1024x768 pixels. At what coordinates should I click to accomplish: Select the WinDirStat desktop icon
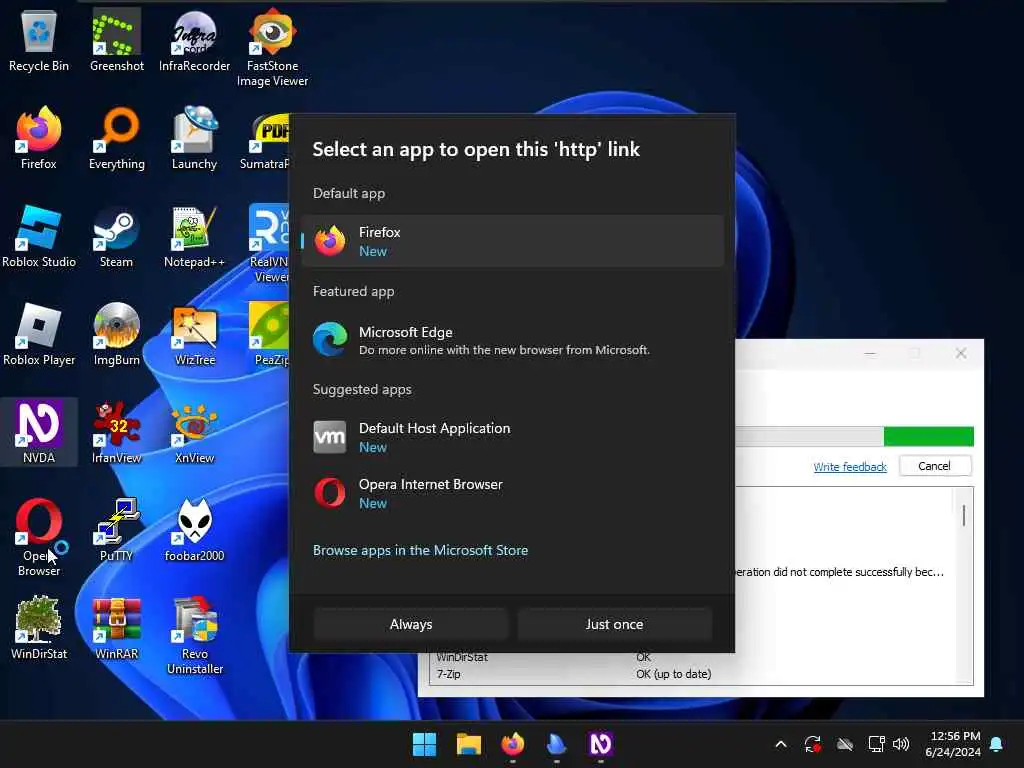tap(39, 628)
